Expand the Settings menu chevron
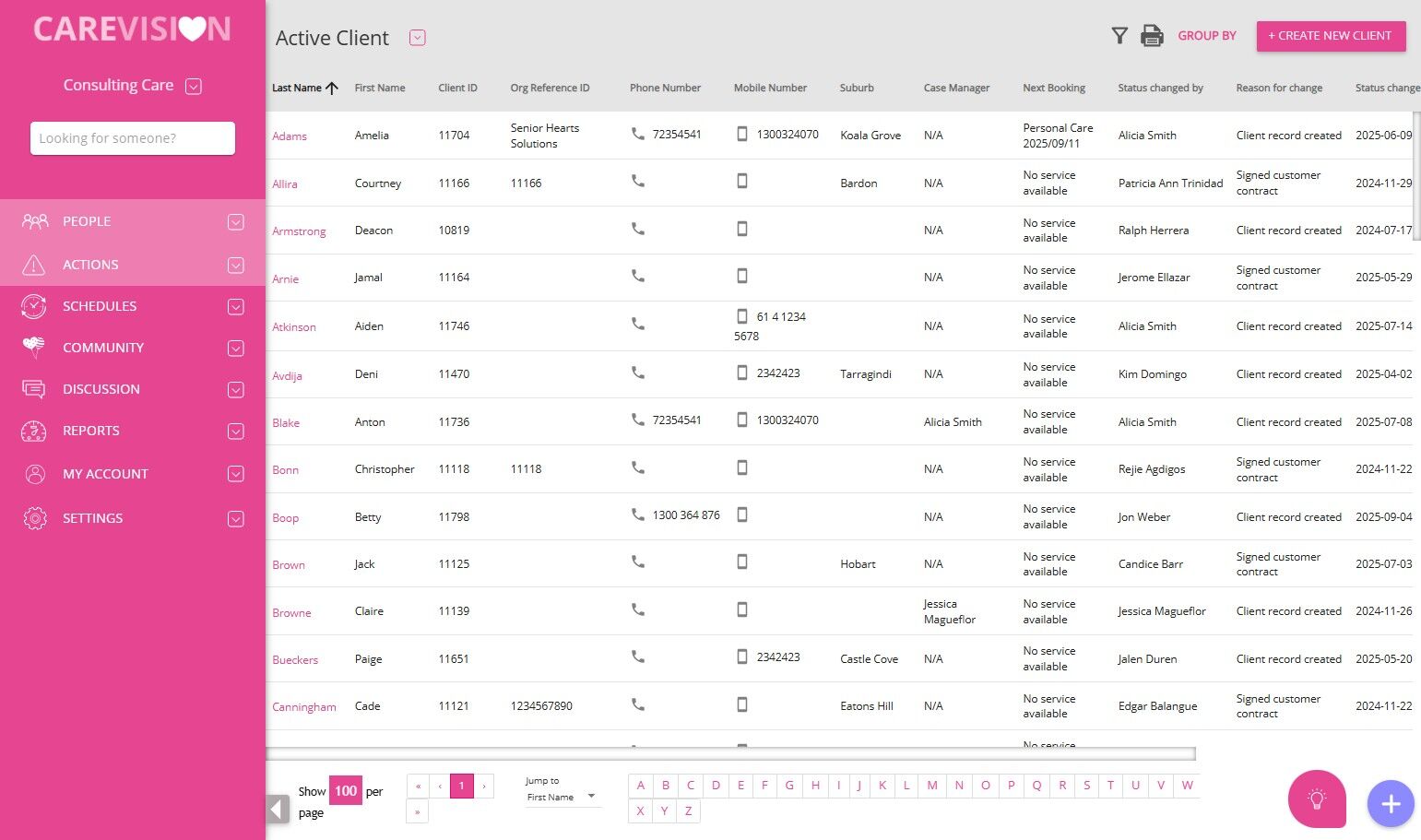This screenshot has width=1421, height=840. [x=236, y=518]
